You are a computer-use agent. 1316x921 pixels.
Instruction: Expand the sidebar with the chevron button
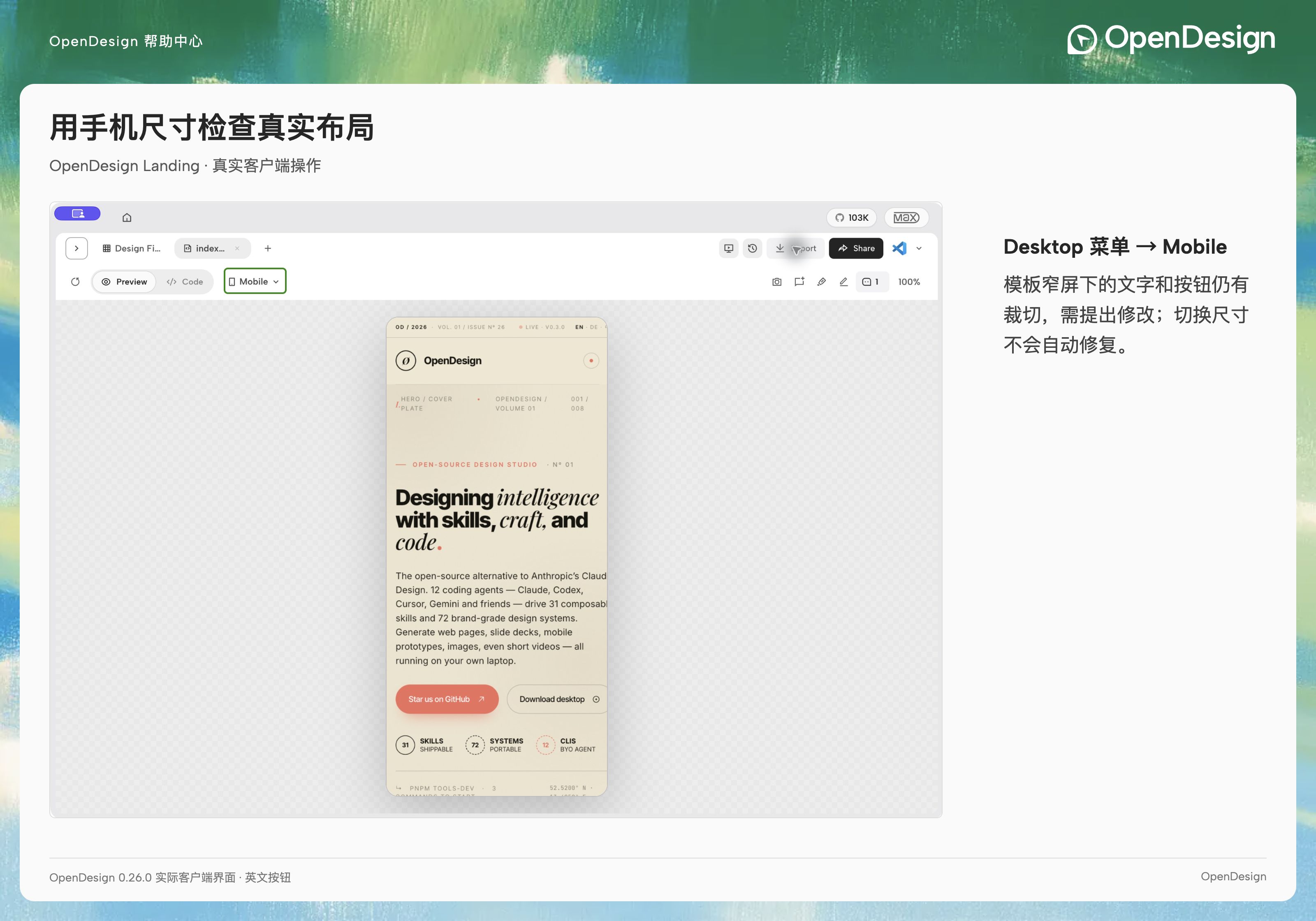(77, 248)
